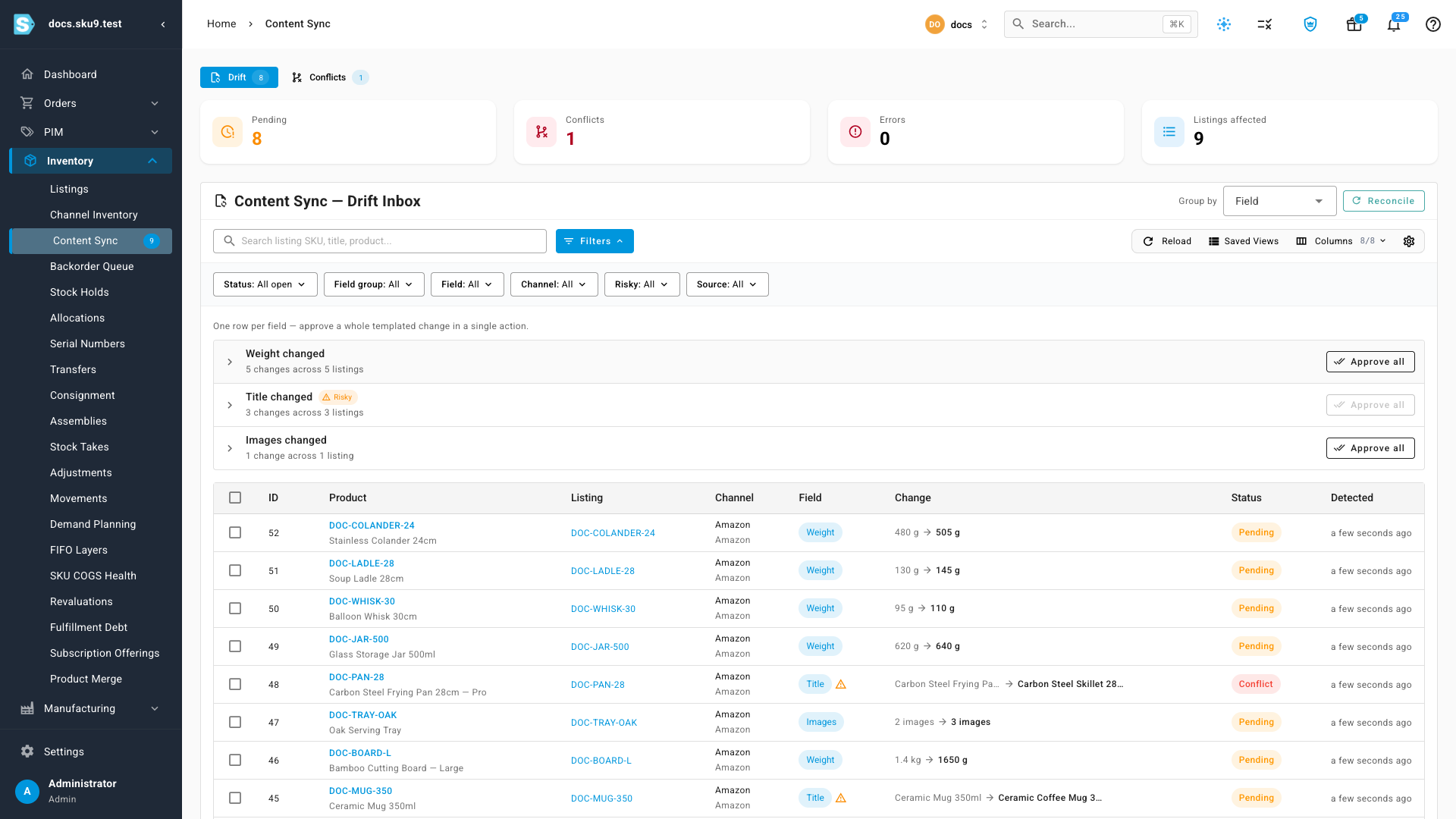Click the Errors card alert icon

click(x=855, y=132)
